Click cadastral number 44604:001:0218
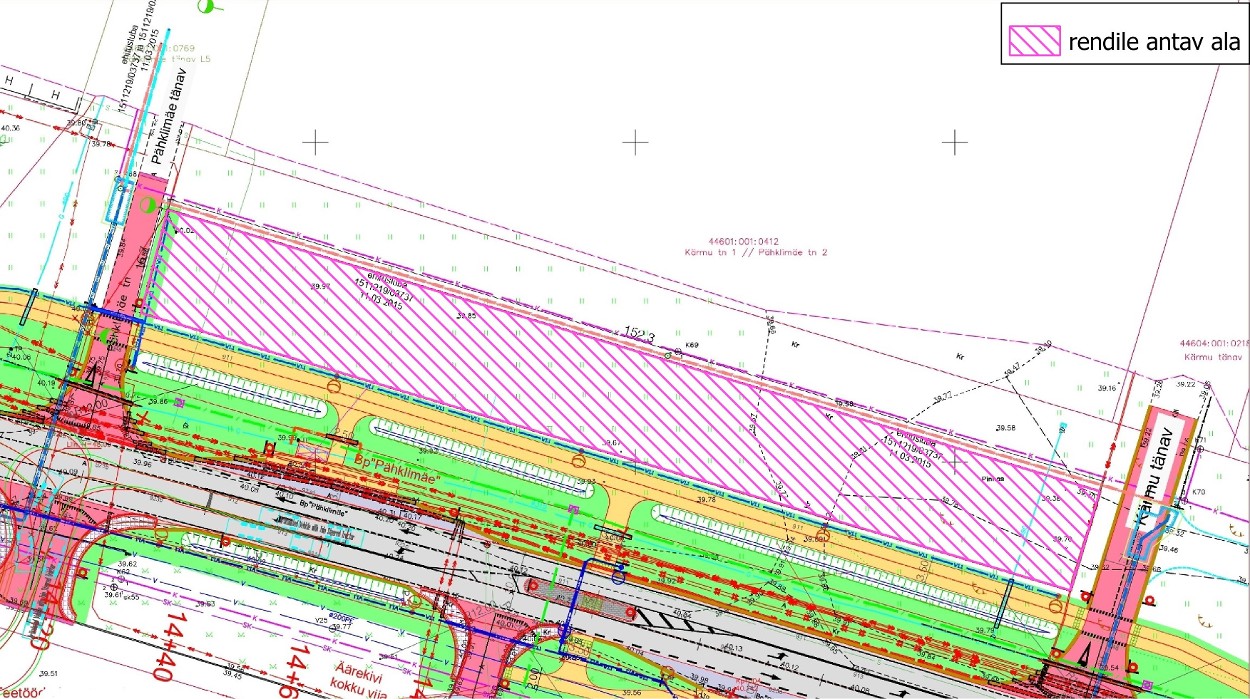 tap(1214, 343)
